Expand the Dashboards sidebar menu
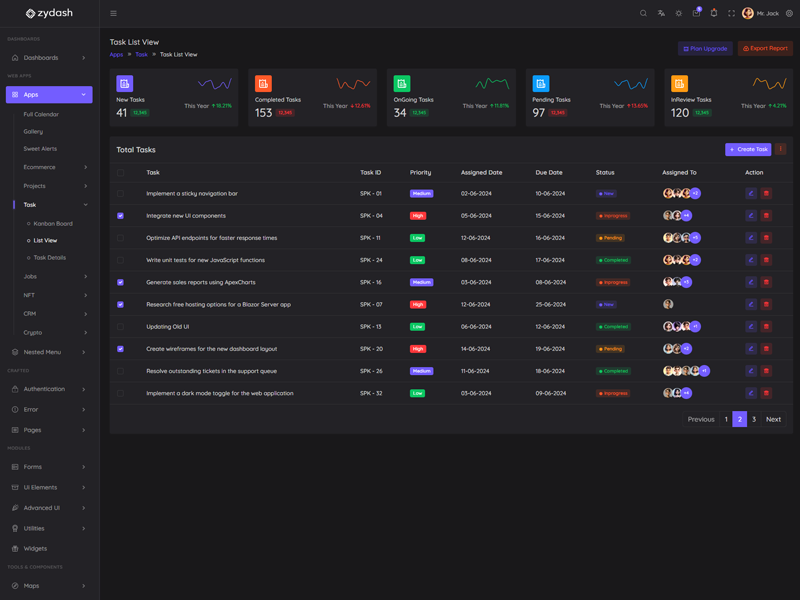Screen dimensions: 800x600 tap(49, 58)
